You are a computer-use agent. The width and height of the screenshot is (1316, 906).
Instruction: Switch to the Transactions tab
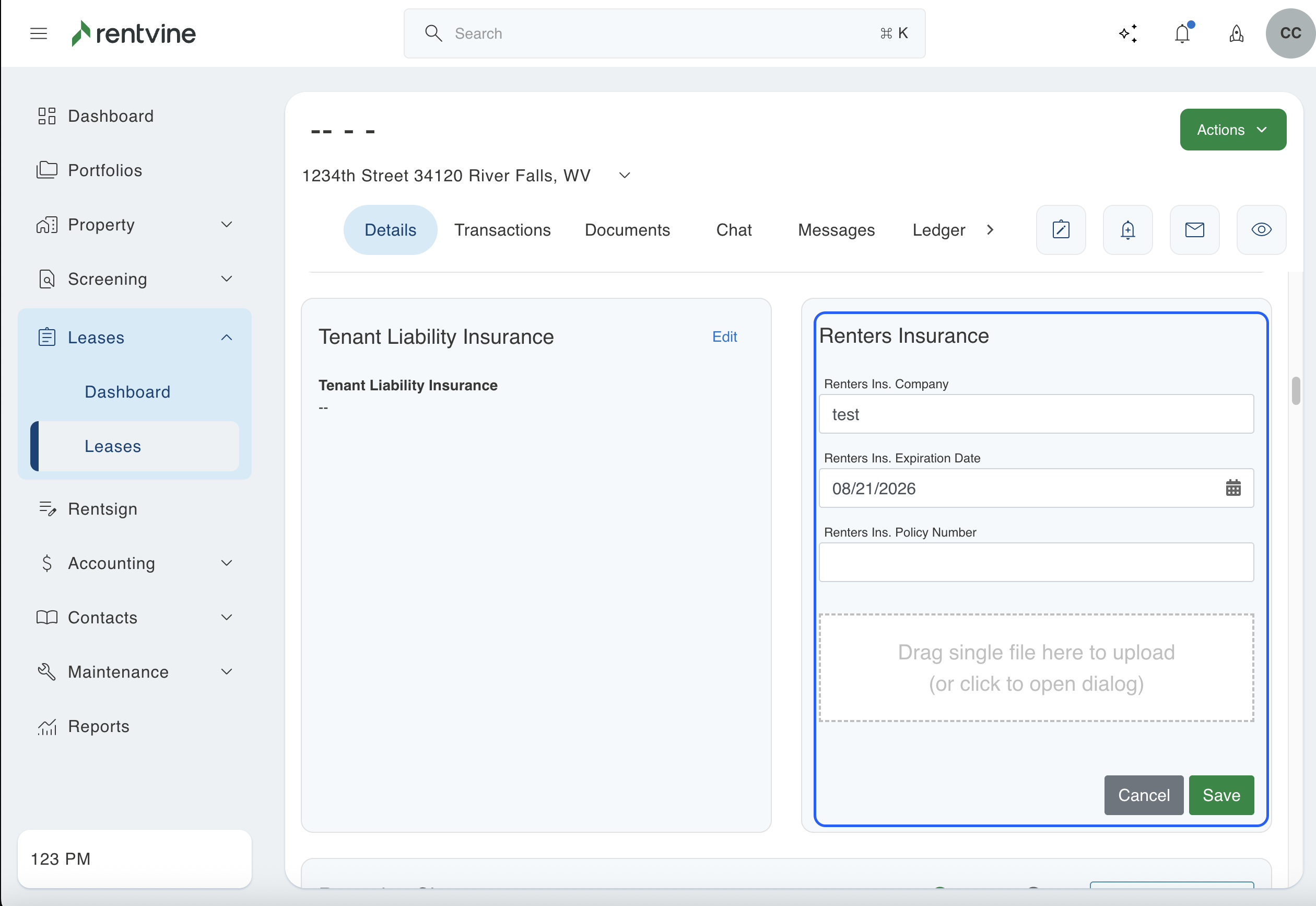click(x=502, y=230)
